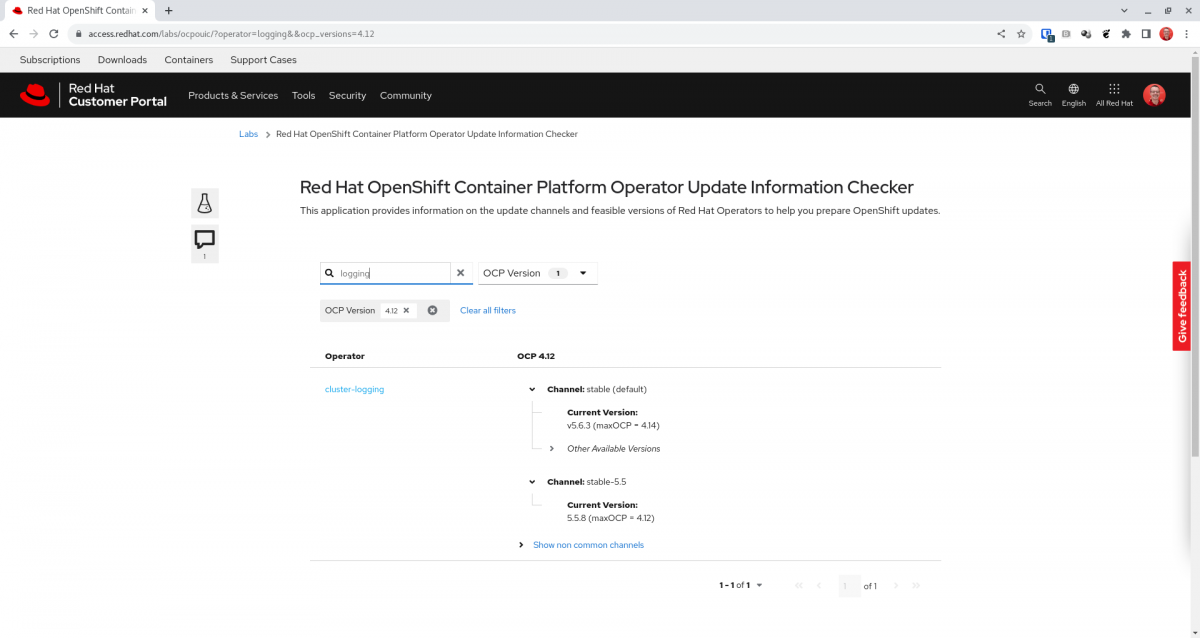Open the Products & Services menu
The width and height of the screenshot is (1200, 638).
tap(232, 96)
